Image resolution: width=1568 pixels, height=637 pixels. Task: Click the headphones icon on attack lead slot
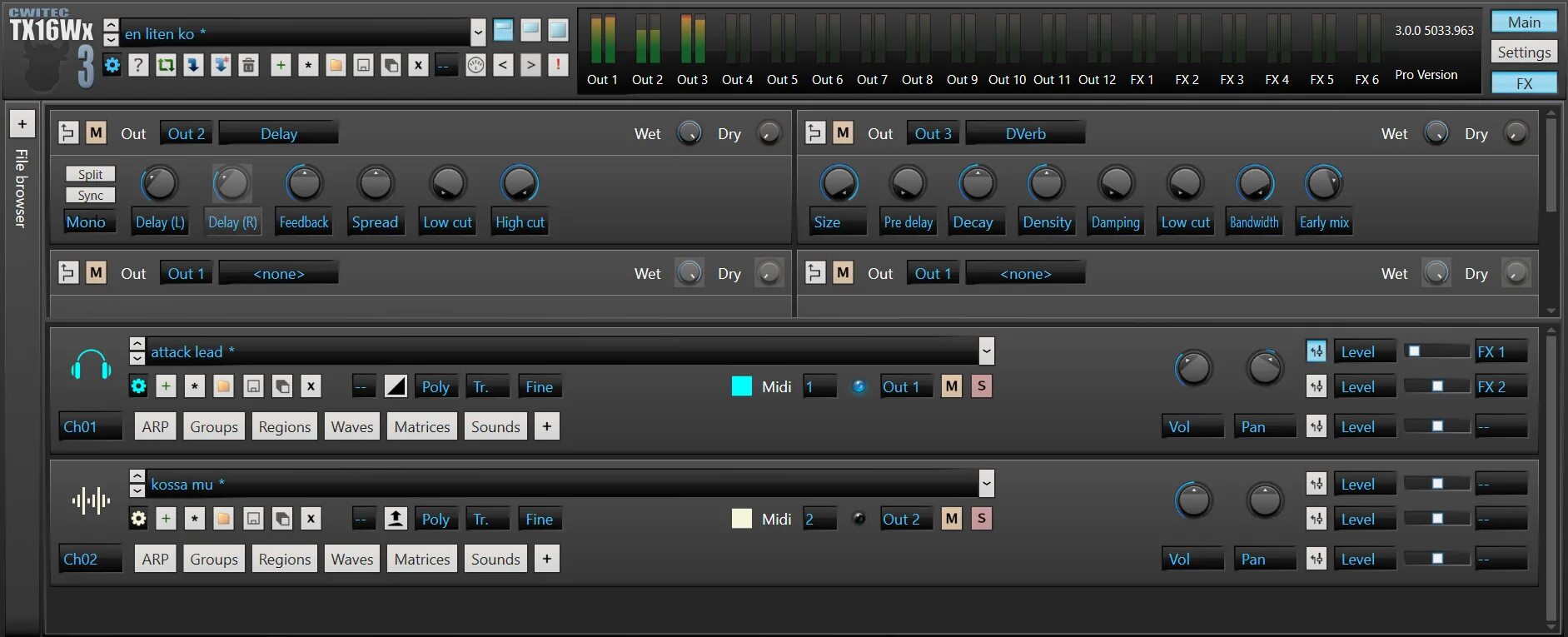pyautogui.click(x=91, y=365)
